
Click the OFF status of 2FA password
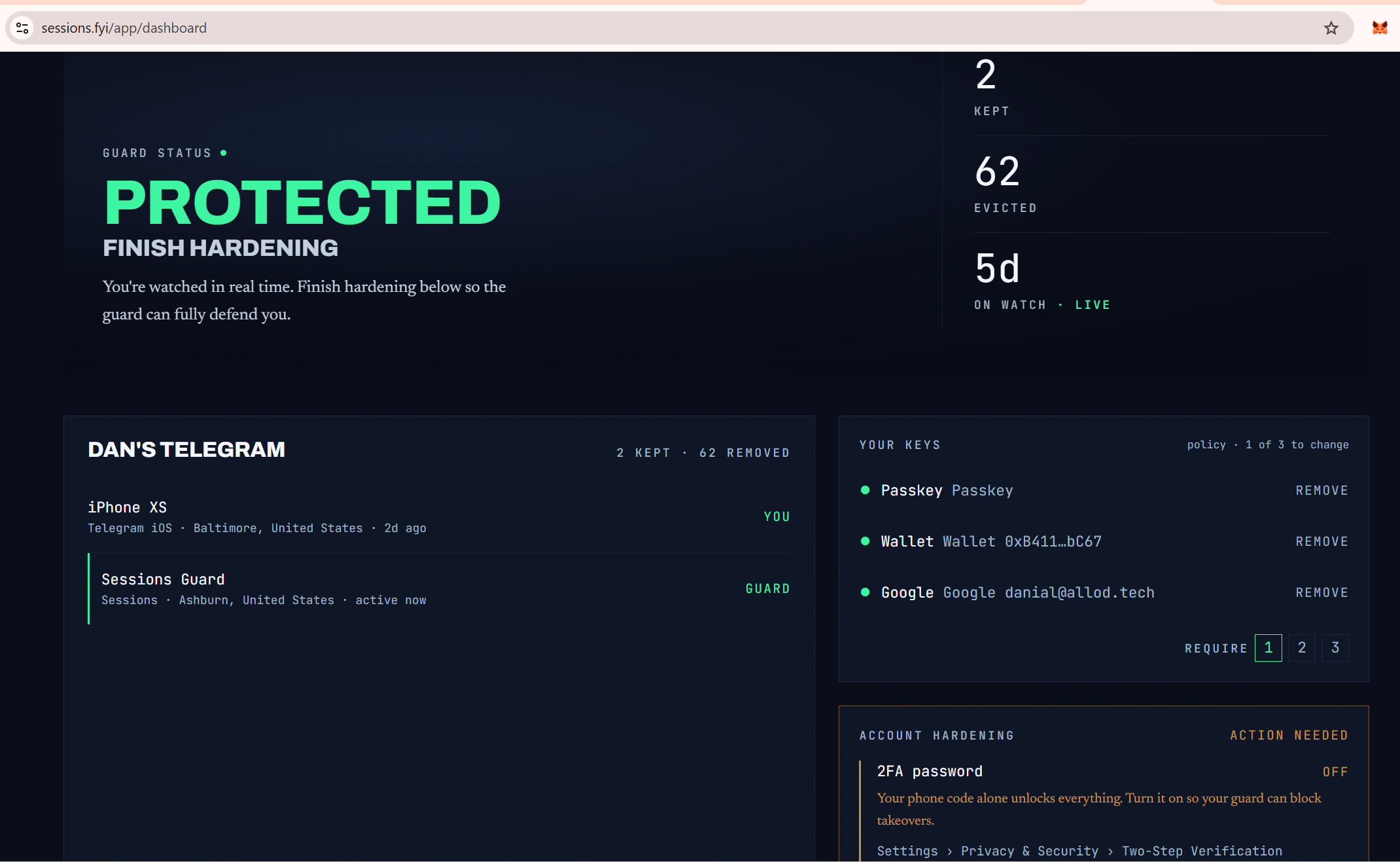click(x=1335, y=772)
